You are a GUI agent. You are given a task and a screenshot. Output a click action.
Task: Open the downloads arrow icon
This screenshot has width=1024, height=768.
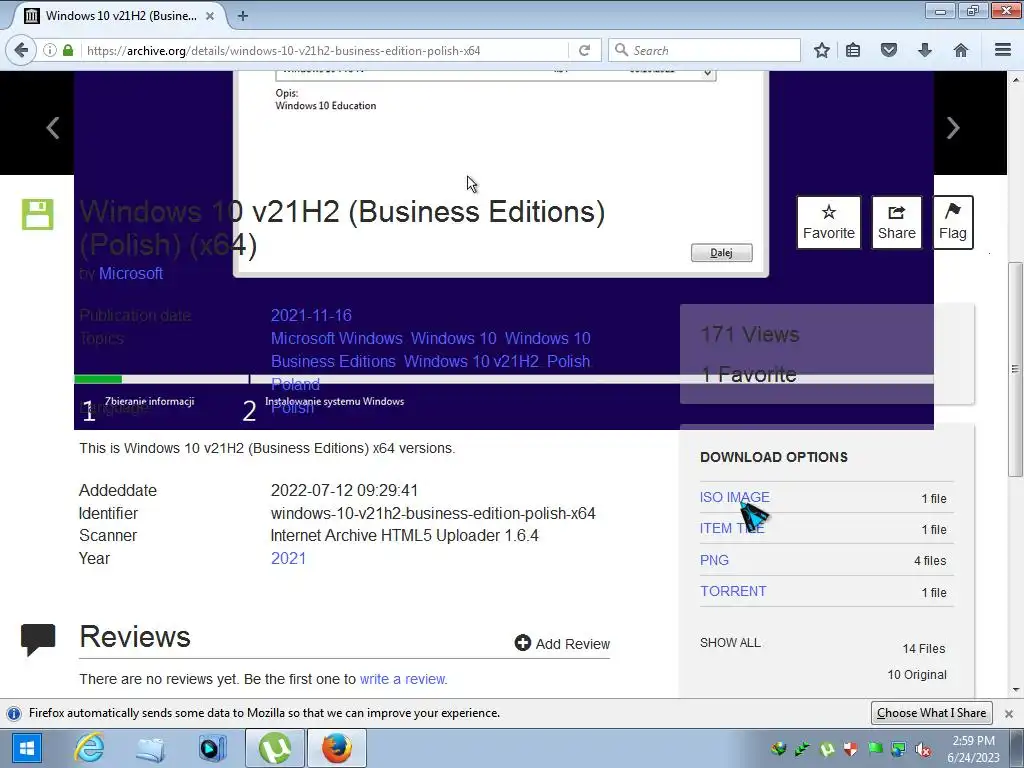click(x=925, y=50)
